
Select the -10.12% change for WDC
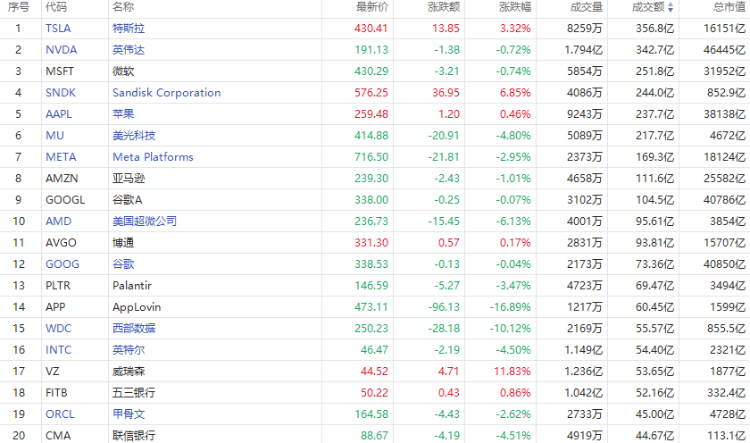510,328
